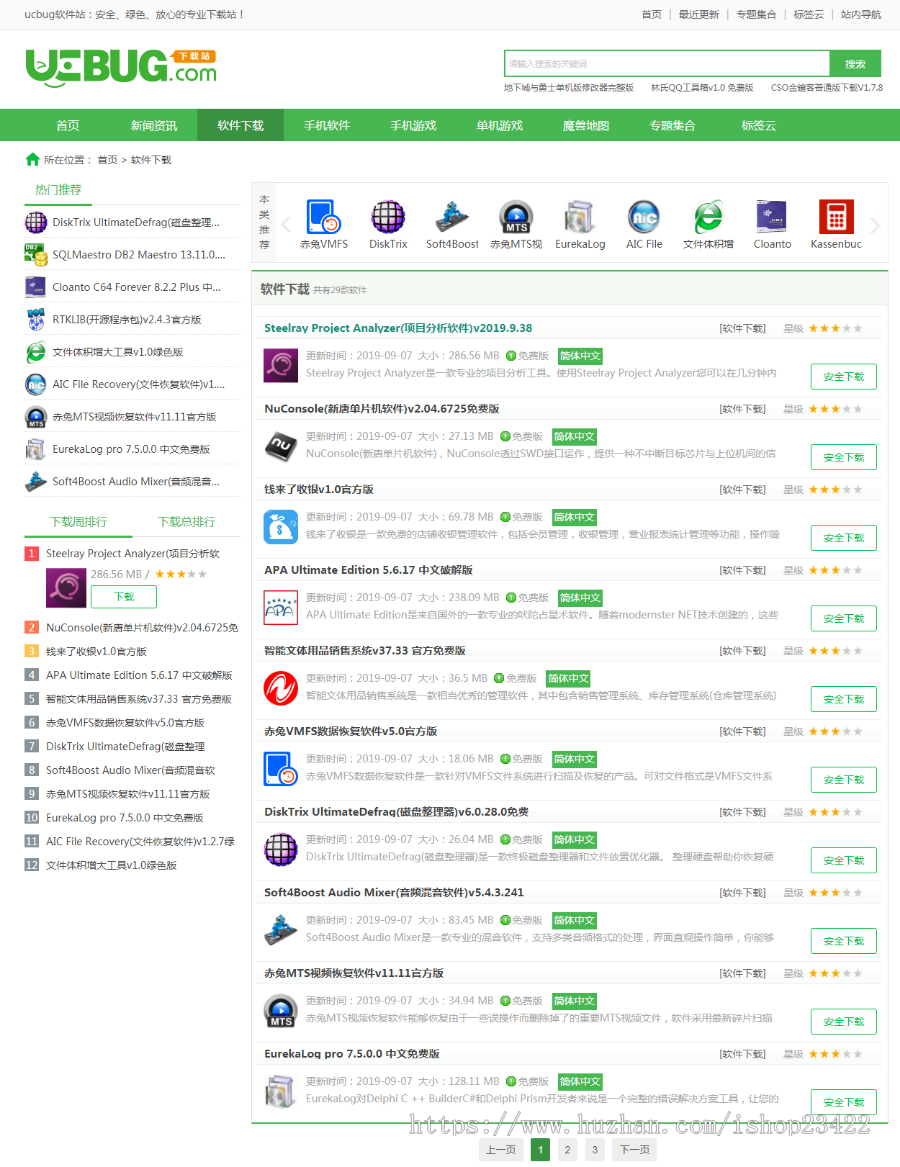The image size is (900, 1167).
Task: Click the green 搜索 search button
Action: pos(855,63)
